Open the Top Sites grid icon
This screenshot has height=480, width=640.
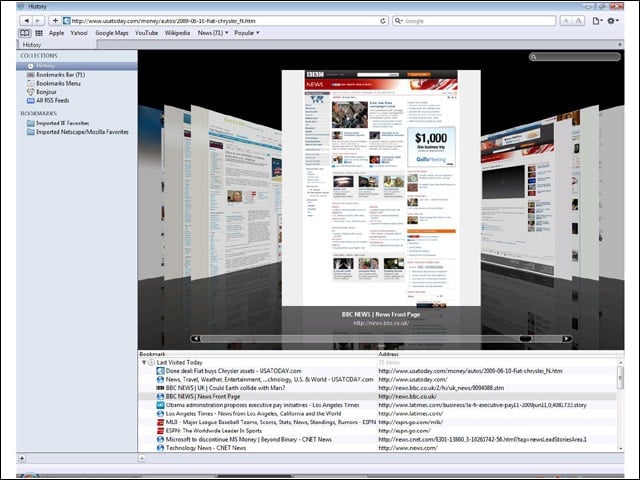[39, 33]
